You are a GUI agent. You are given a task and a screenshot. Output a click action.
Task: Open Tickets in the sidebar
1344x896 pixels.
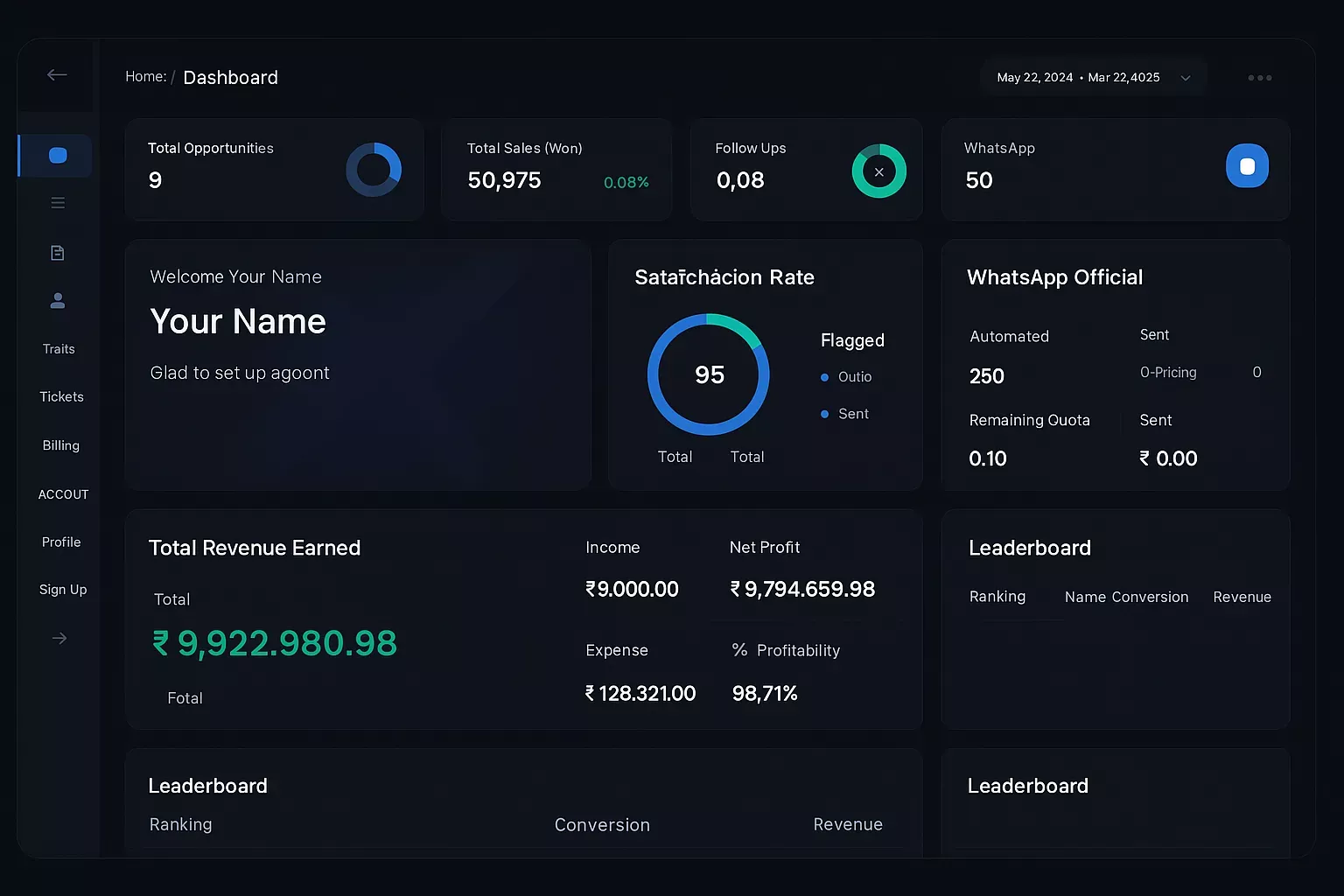[x=61, y=397]
